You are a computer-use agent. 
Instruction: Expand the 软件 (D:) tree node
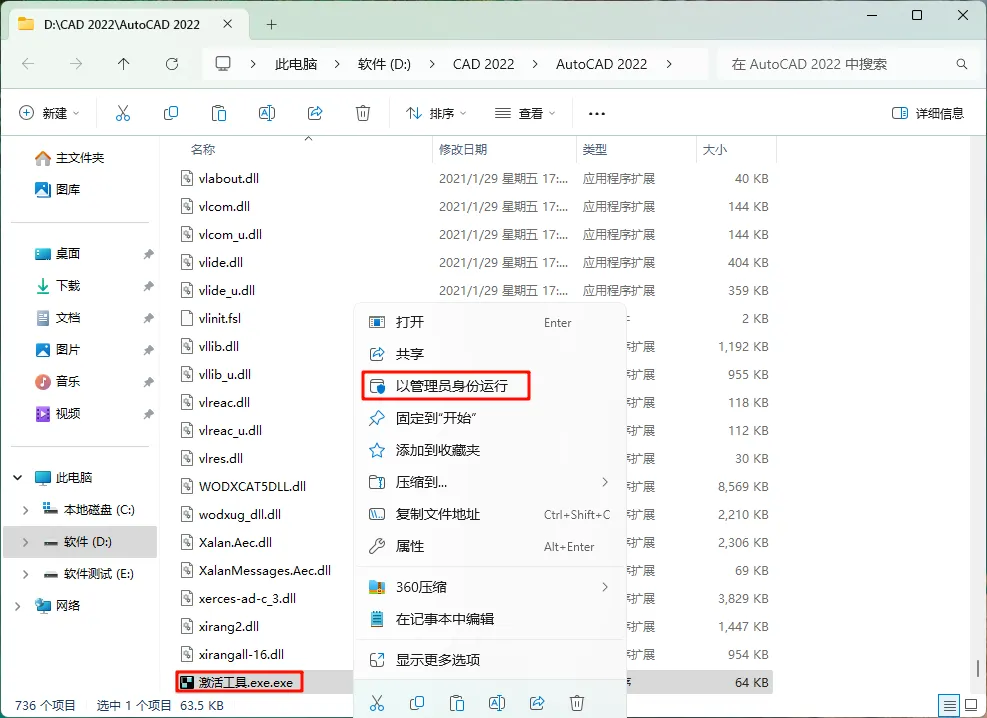click(25, 542)
